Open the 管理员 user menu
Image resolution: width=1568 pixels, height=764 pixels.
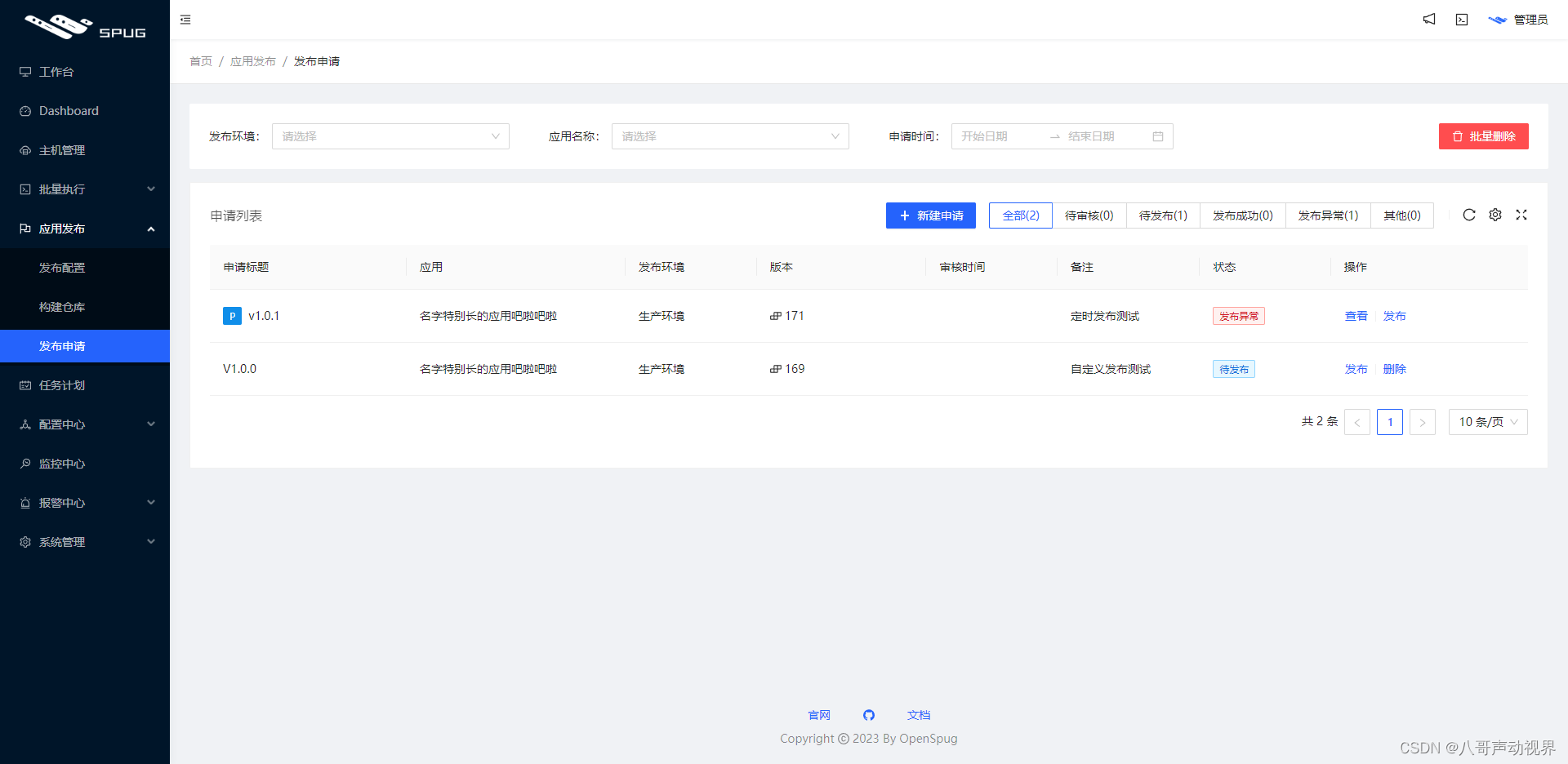[x=1517, y=20]
